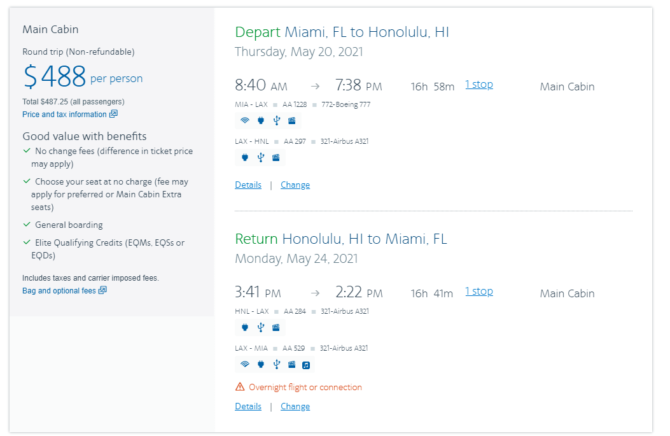Click the $488 per person price

(82, 77)
